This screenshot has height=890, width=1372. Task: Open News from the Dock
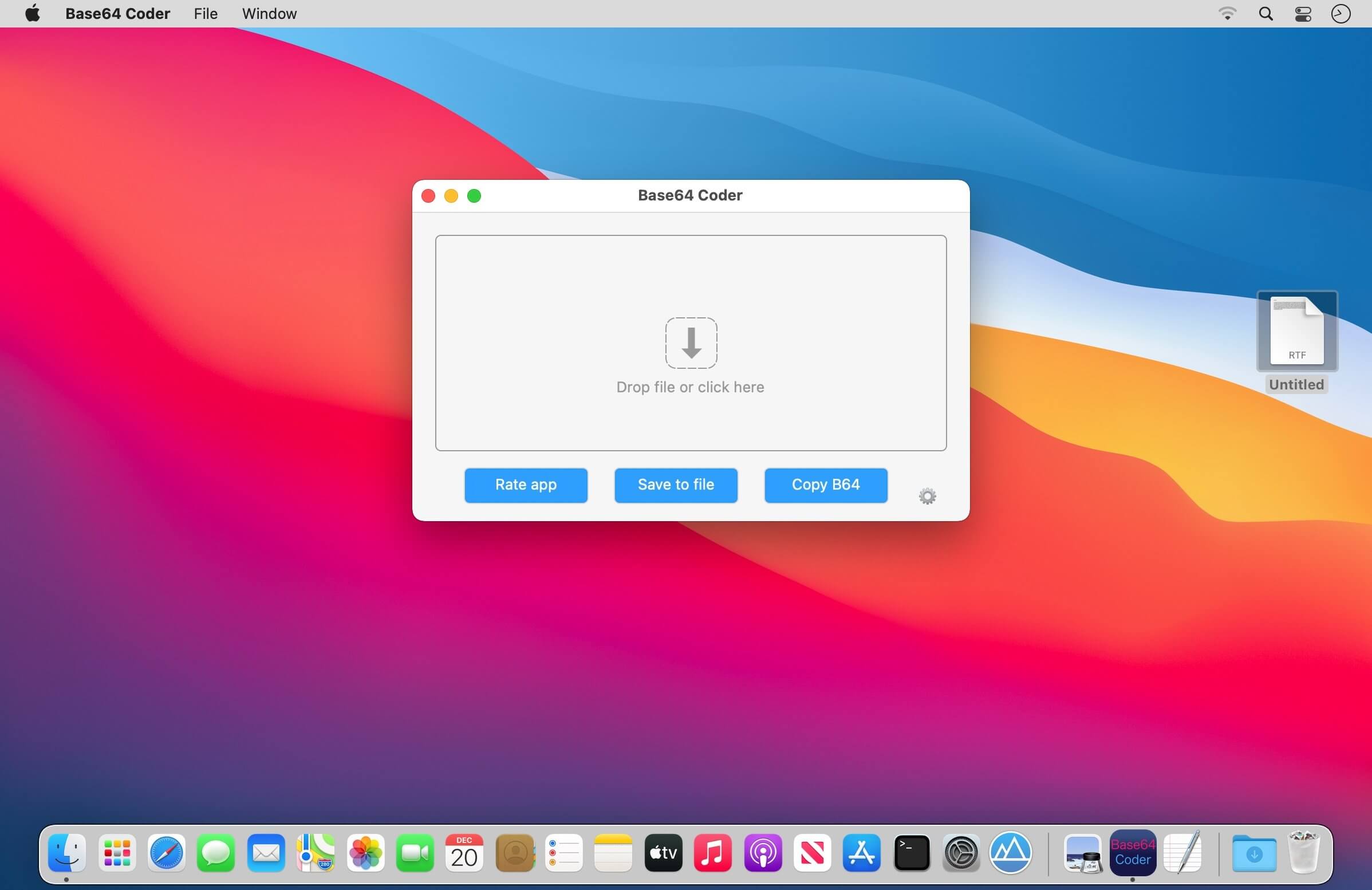click(x=812, y=852)
